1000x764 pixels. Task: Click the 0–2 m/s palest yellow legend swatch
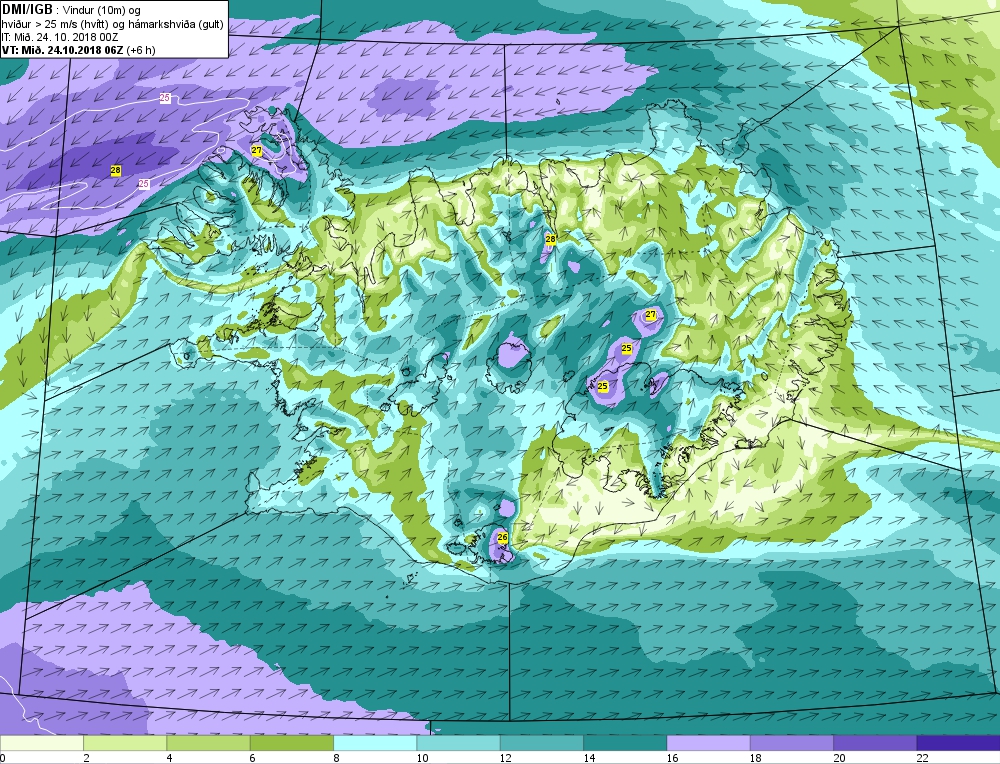[41, 743]
